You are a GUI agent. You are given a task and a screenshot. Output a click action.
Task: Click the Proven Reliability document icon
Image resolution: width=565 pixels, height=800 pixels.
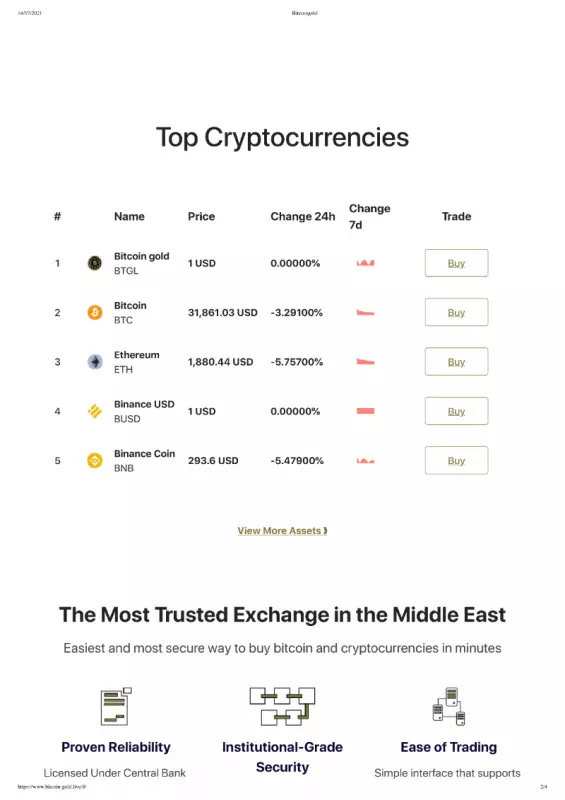116,707
